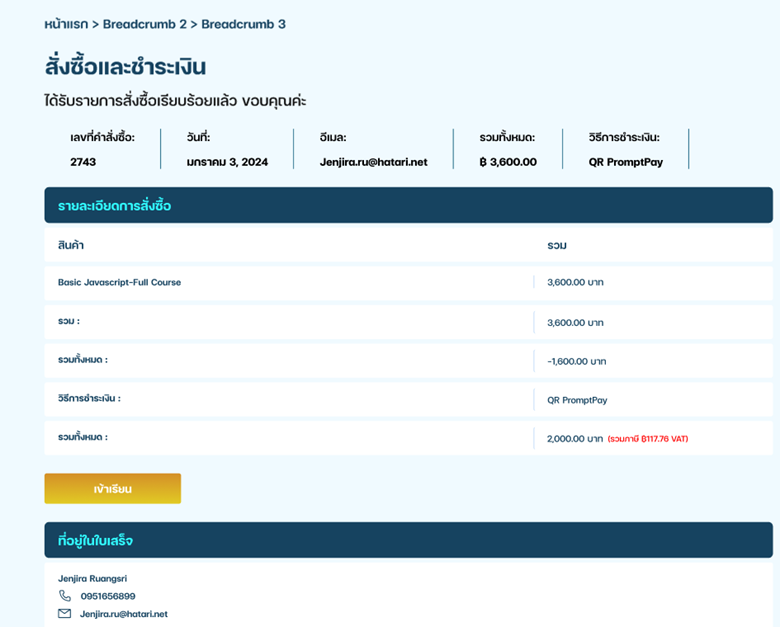
Task: Click the สินค้า column header
Action: (x=71, y=245)
